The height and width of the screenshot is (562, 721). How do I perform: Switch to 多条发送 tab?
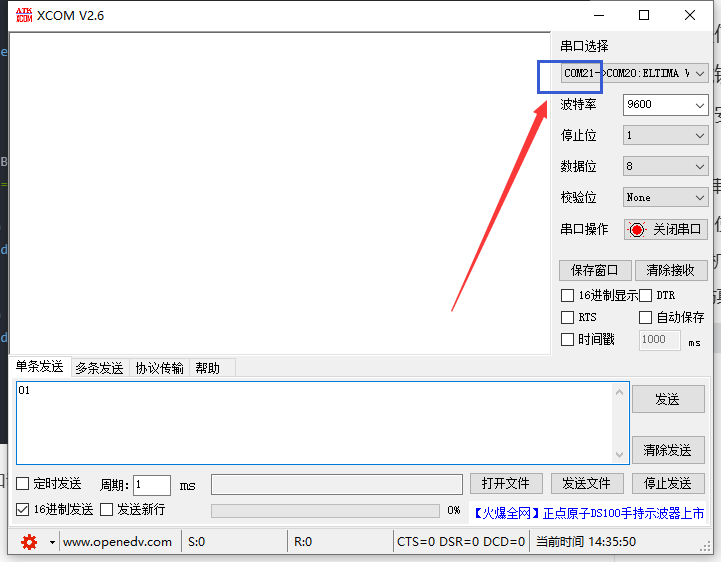pos(99,368)
